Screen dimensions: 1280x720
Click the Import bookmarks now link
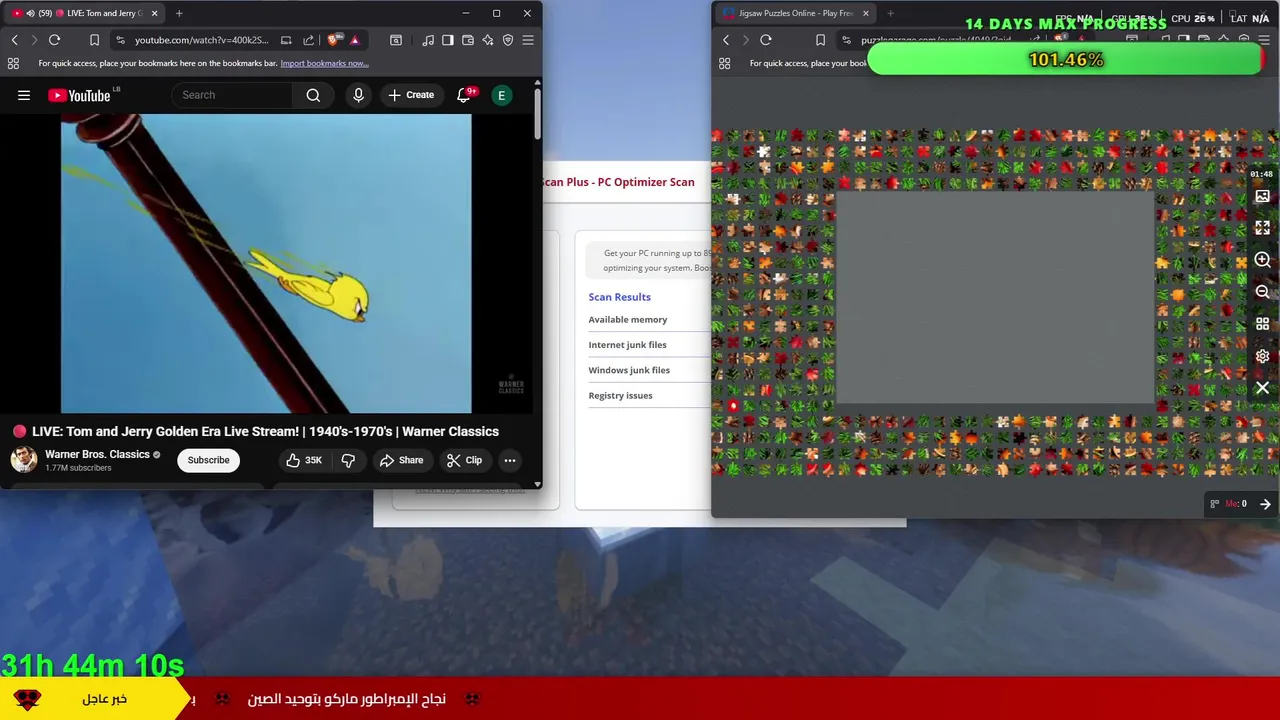pos(324,63)
